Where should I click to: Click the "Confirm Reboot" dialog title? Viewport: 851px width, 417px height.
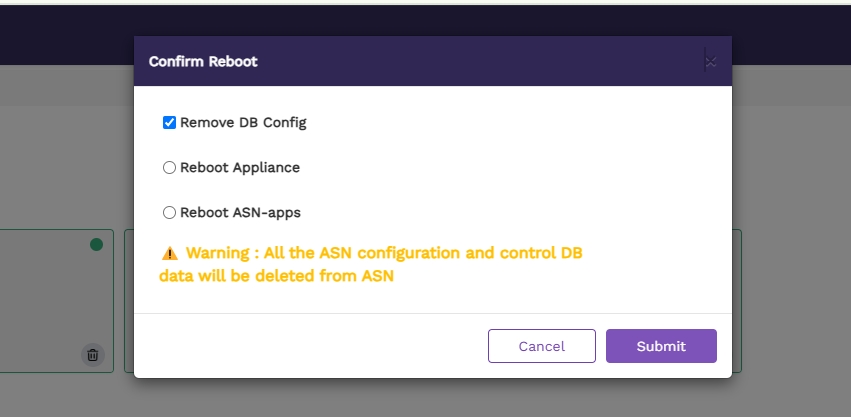coord(203,62)
